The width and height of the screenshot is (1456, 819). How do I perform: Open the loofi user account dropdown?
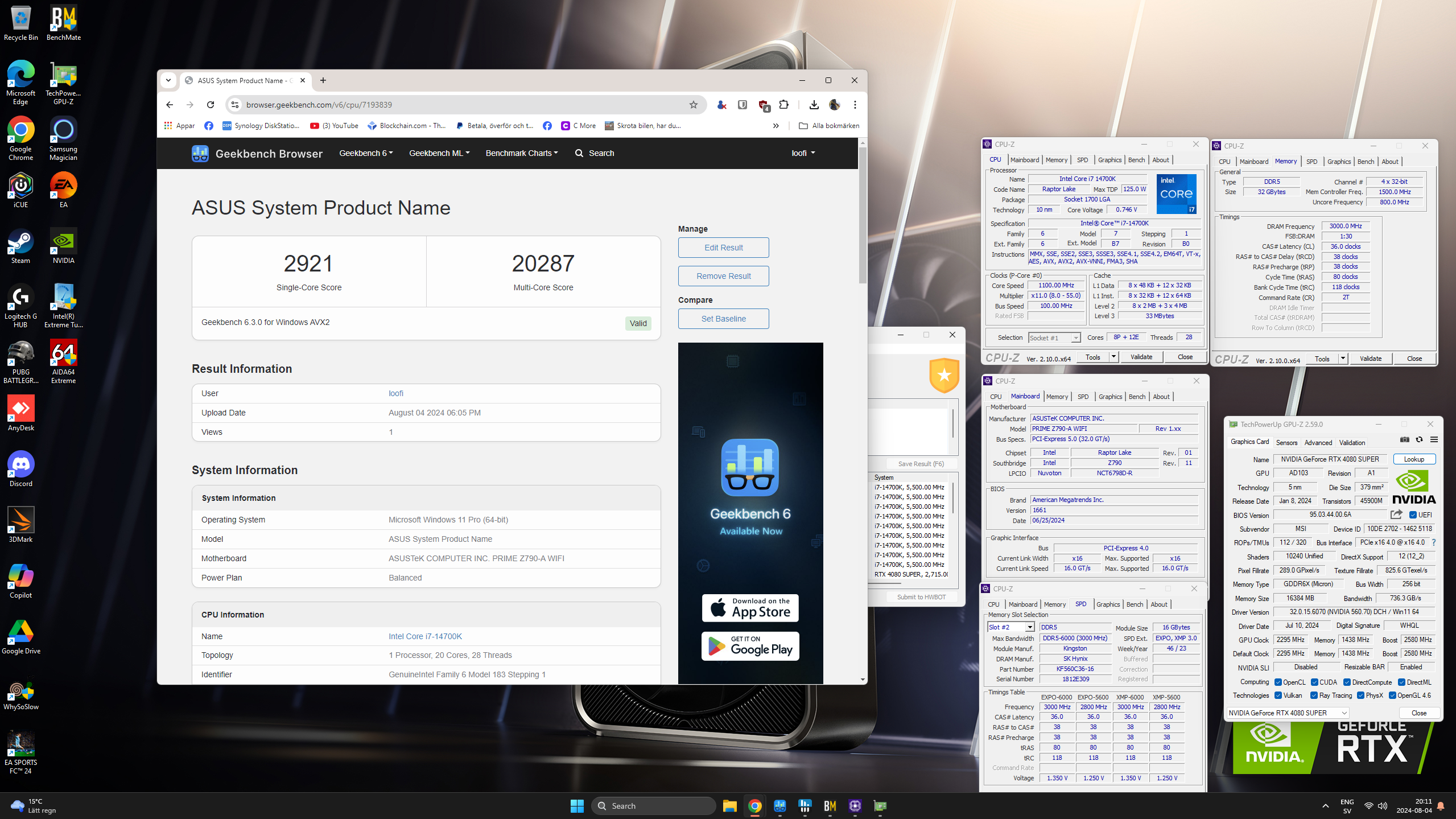pyautogui.click(x=803, y=153)
